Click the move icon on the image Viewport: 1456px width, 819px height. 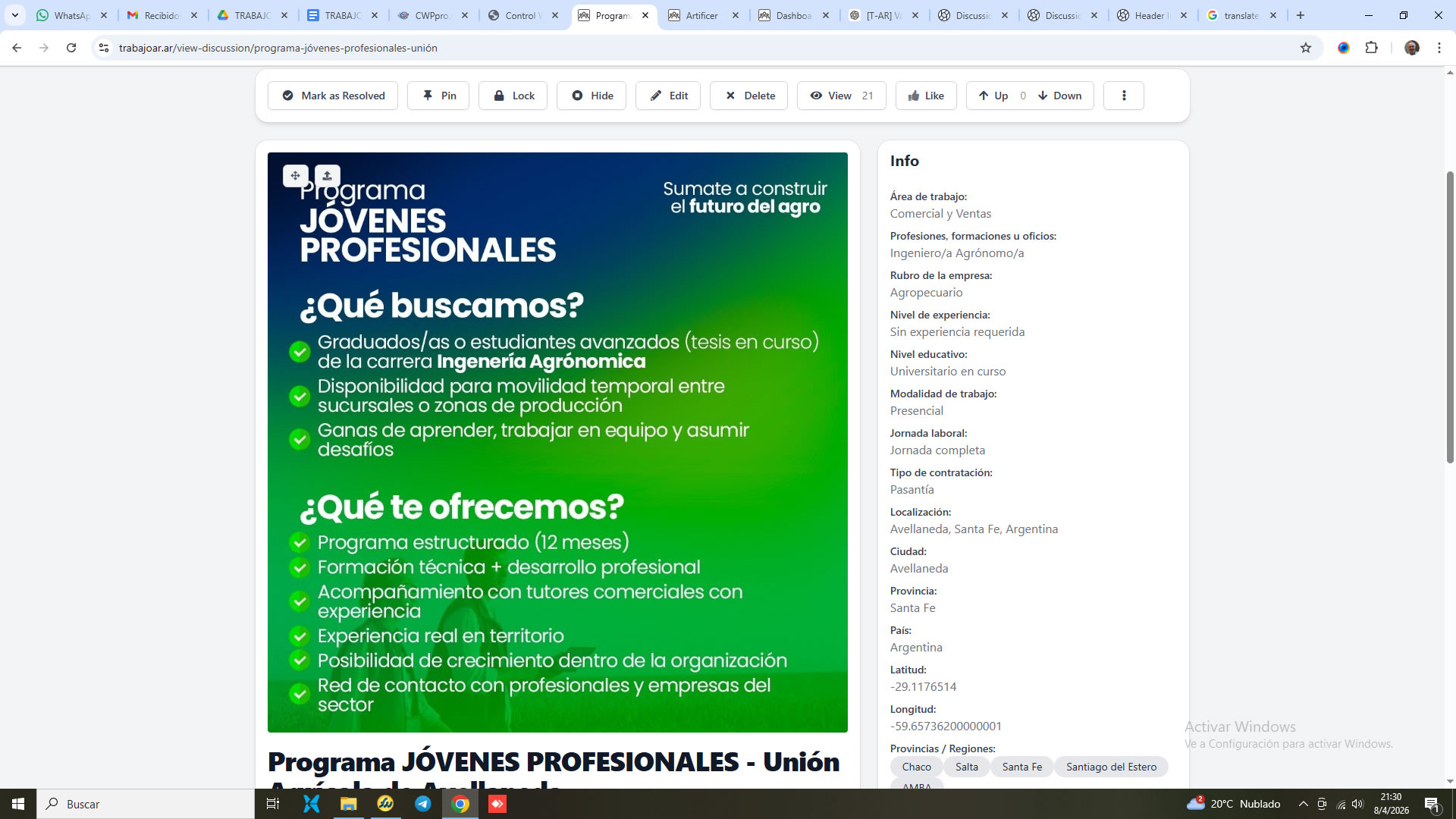point(295,175)
